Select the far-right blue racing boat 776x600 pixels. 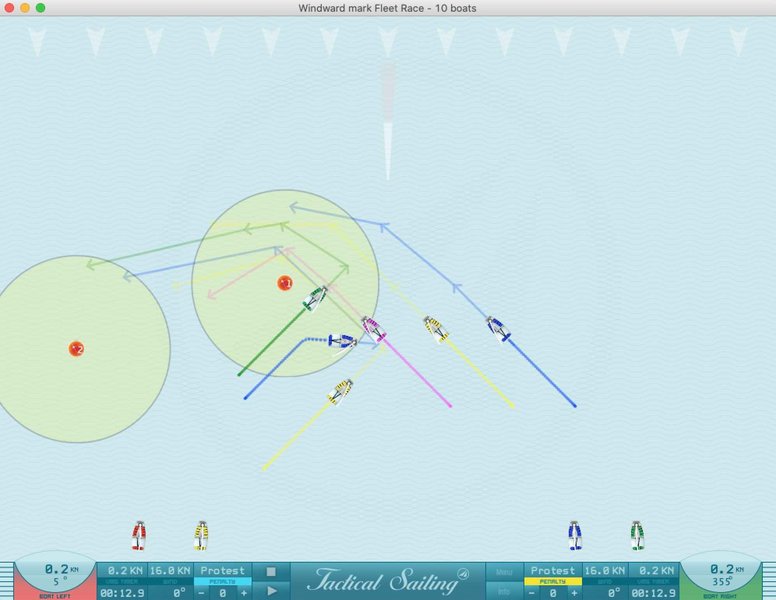click(x=498, y=329)
